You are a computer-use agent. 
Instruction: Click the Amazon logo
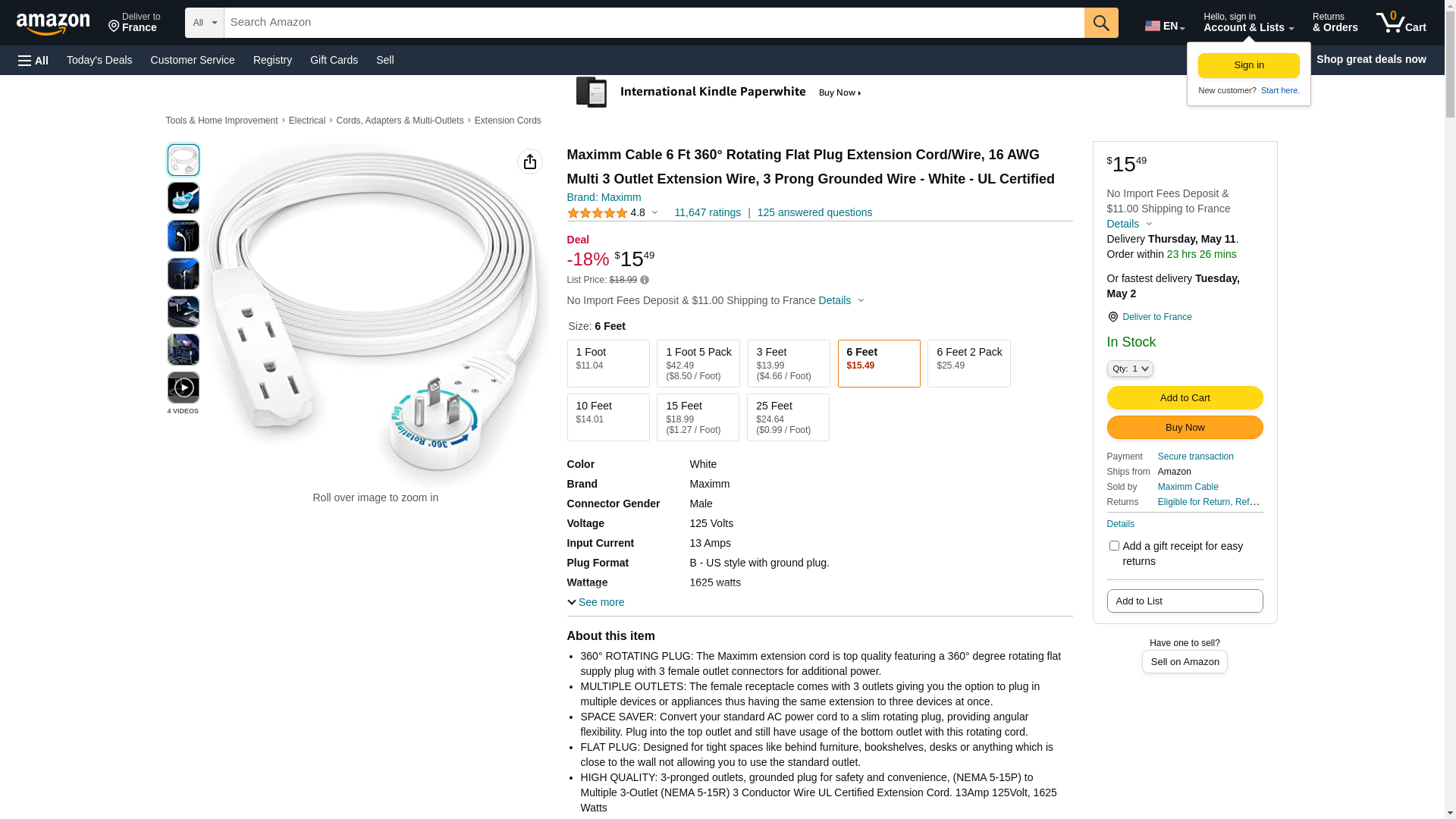coord(53,24)
